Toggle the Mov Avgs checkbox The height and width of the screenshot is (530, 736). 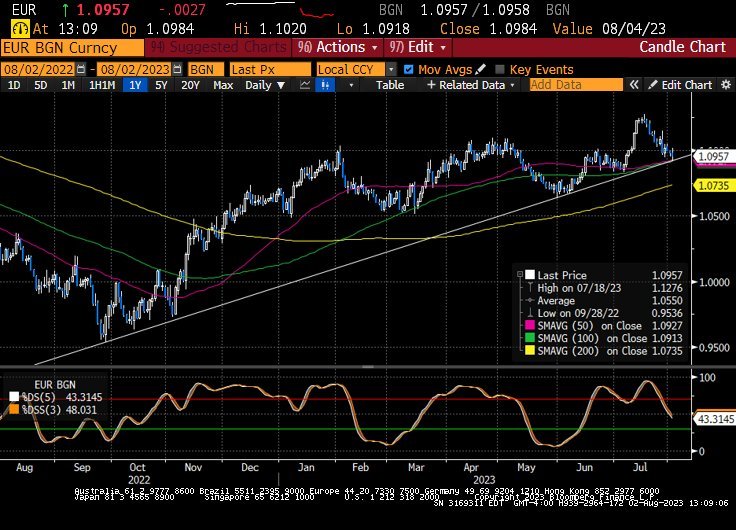coord(407,69)
